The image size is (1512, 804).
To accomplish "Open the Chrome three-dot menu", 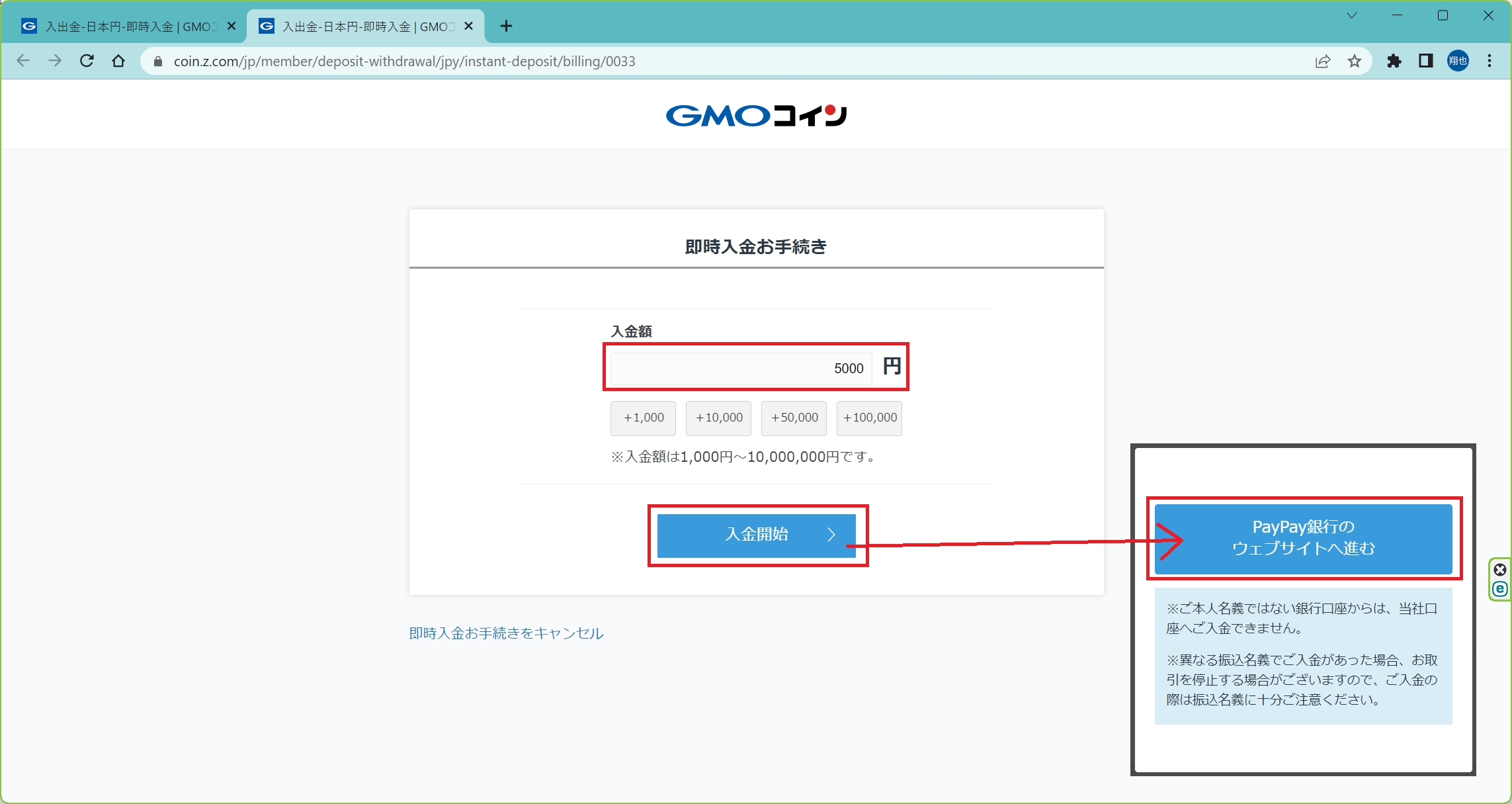I will (1490, 61).
